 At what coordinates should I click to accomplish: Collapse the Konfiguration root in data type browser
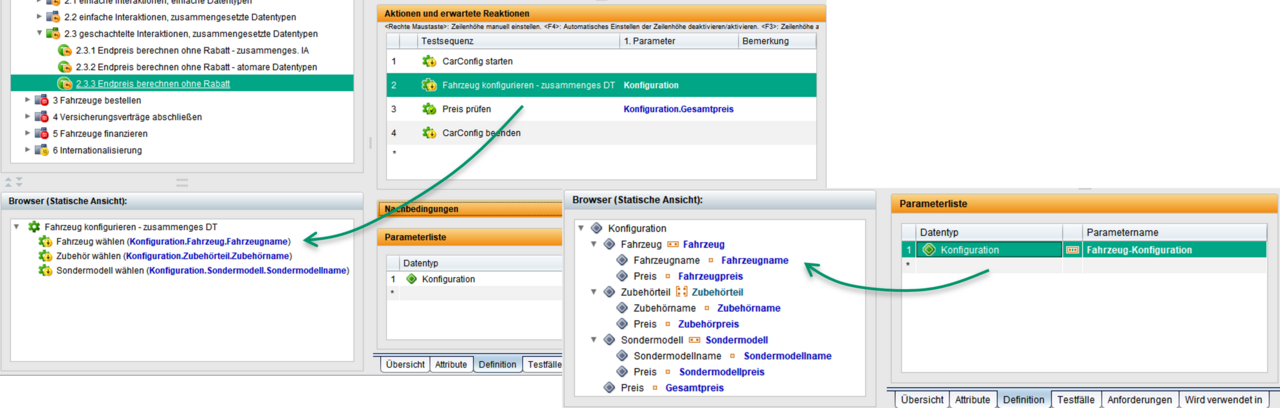[581, 228]
